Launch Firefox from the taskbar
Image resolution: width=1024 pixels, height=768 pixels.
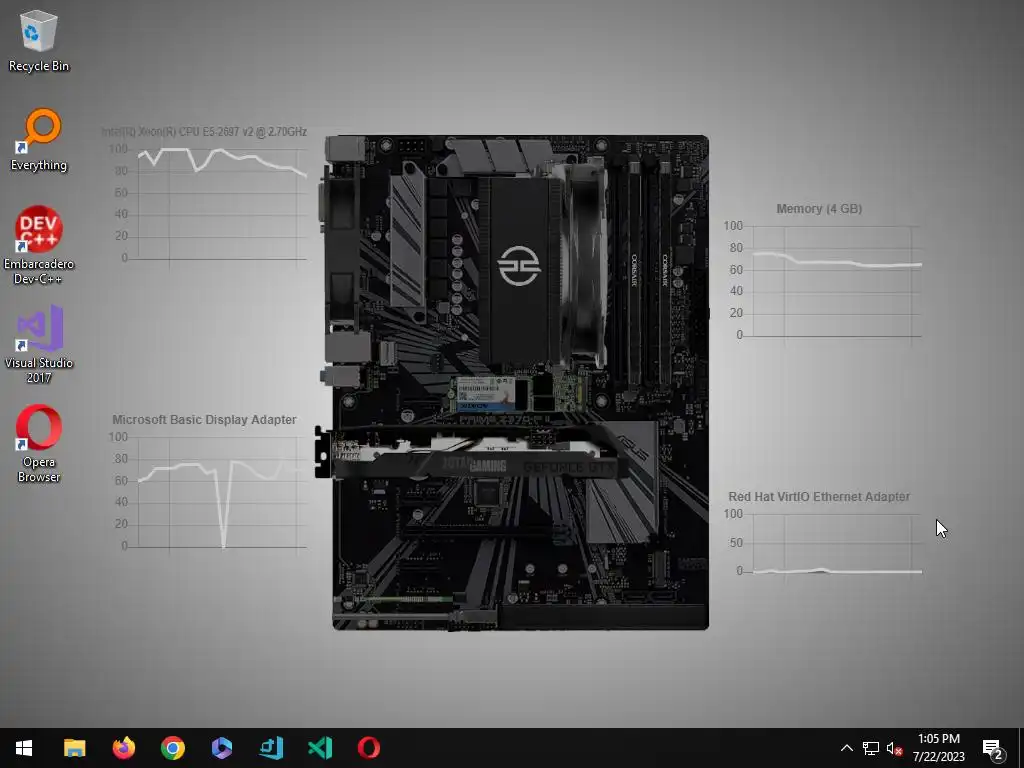click(123, 748)
